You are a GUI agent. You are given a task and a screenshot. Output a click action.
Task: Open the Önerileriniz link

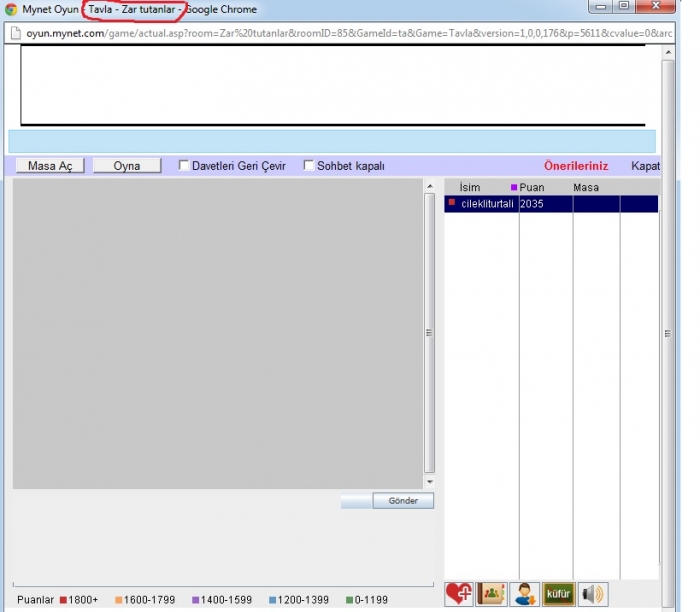[576, 166]
